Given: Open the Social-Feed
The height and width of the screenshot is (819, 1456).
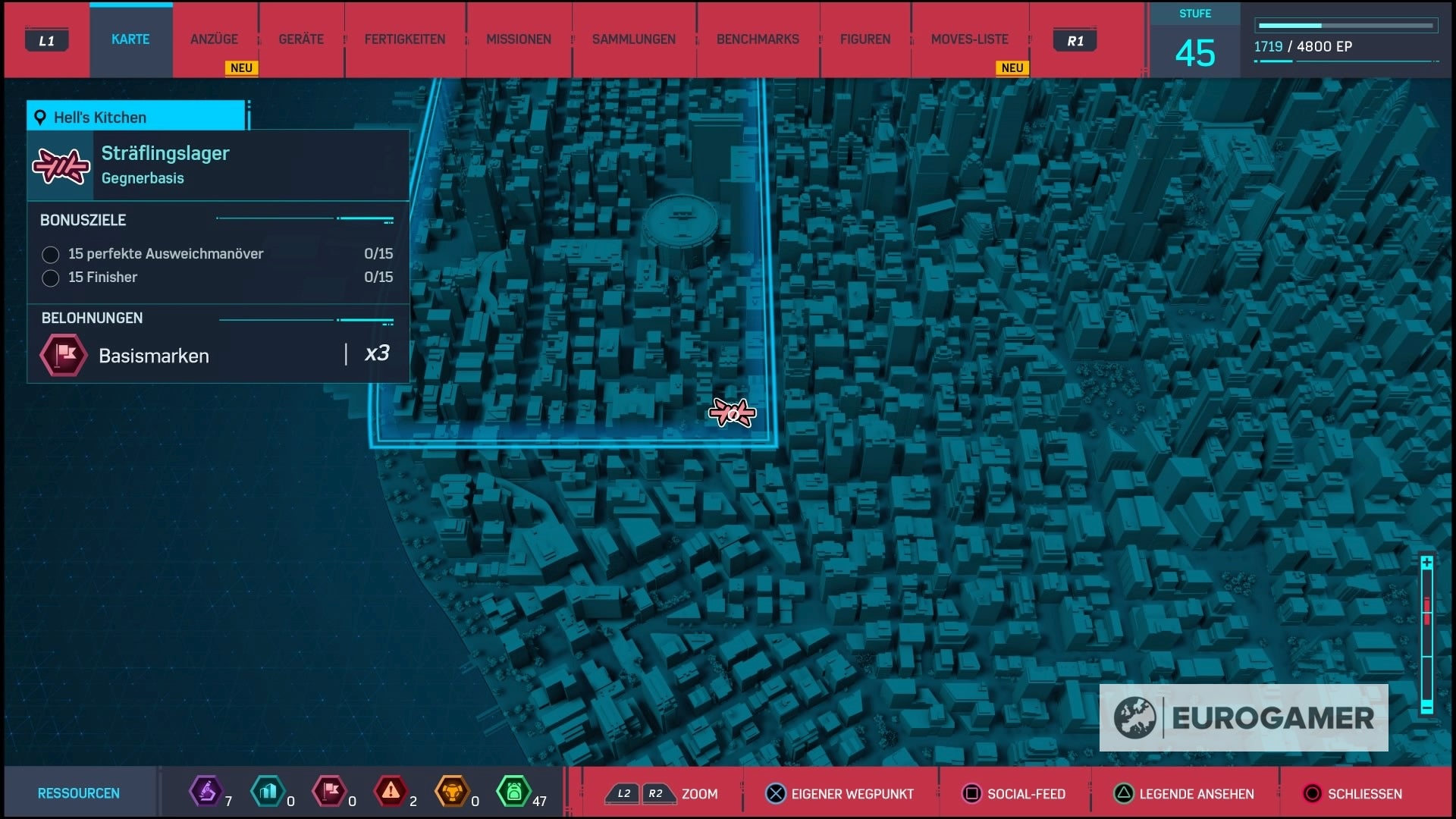Looking at the screenshot, I should (x=1014, y=793).
